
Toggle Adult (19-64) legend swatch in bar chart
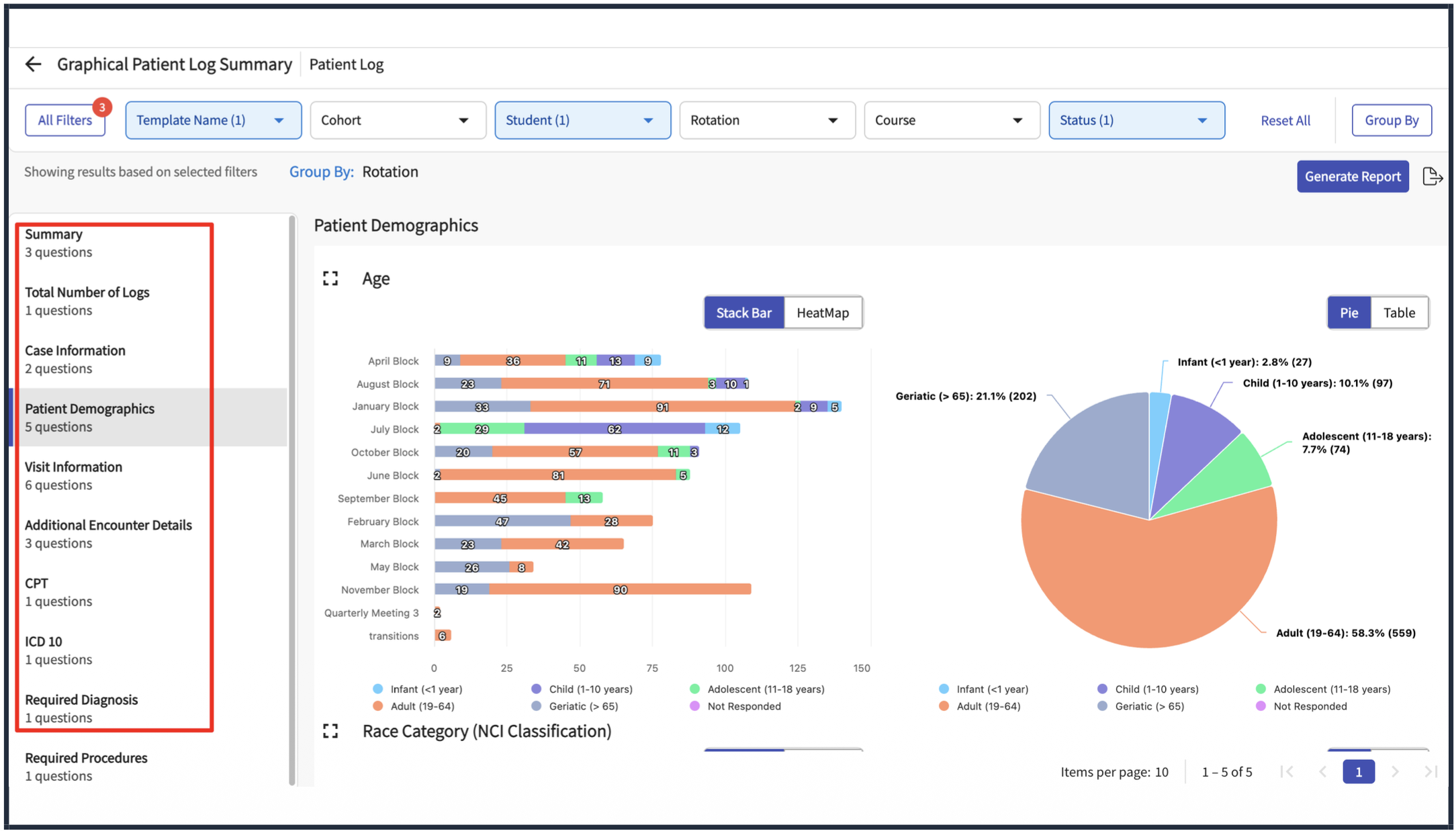[x=378, y=706]
